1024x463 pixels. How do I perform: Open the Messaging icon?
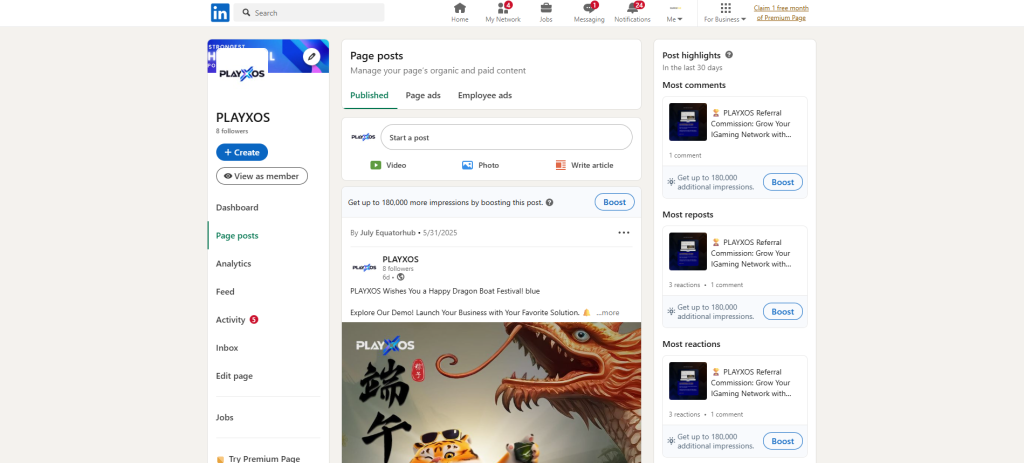589,12
